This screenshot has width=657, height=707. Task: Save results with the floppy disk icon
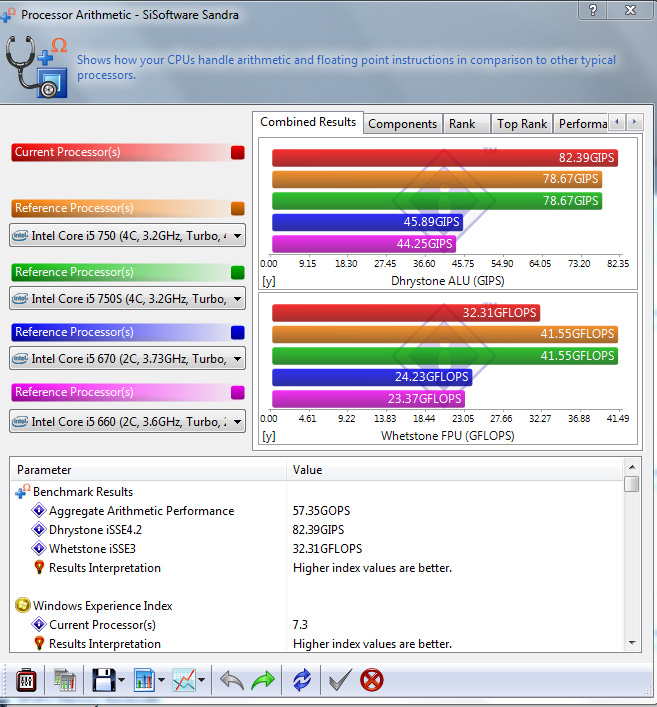pos(104,680)
